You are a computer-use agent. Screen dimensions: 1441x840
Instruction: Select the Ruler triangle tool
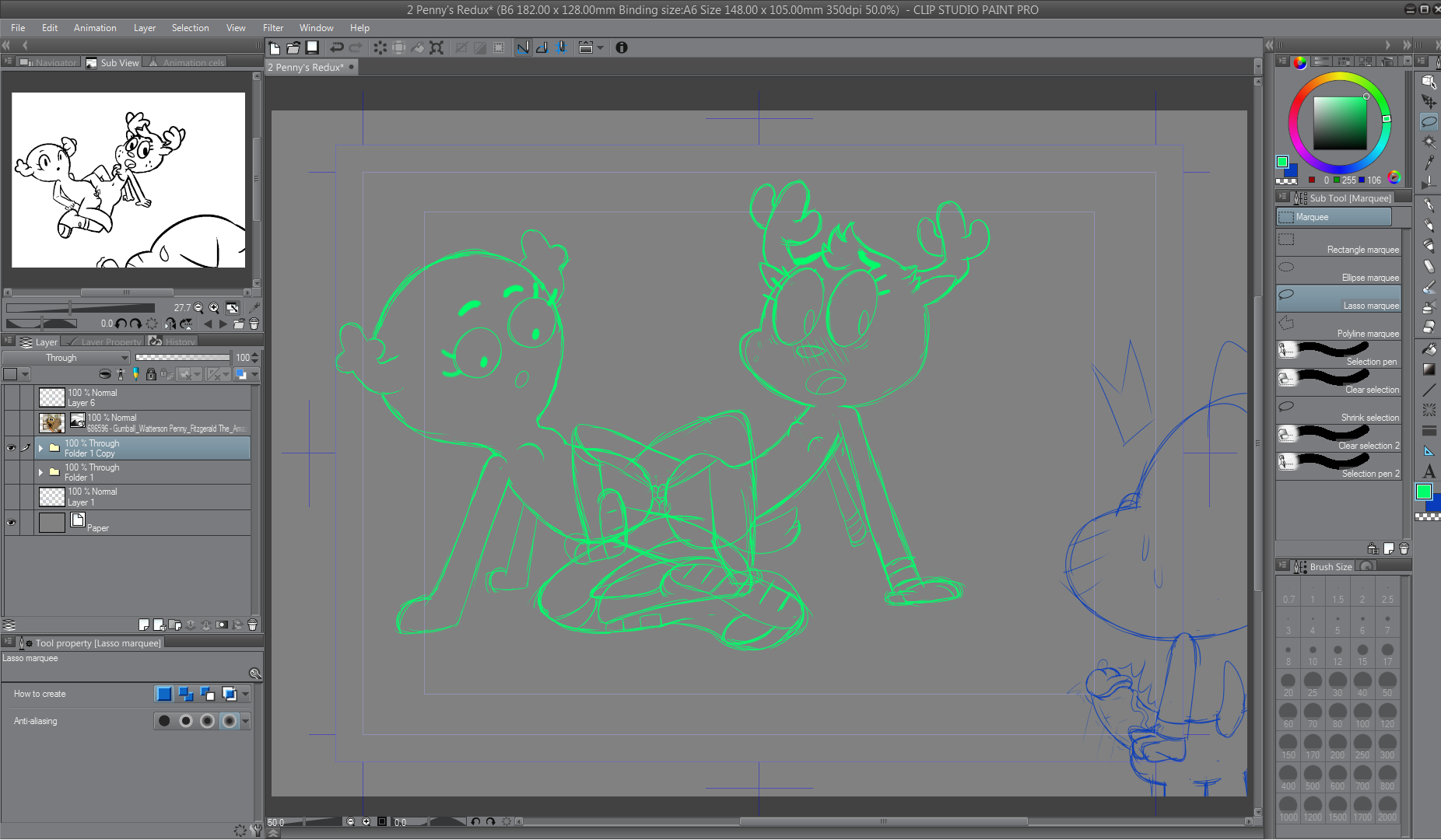(x=1429, y=451)
